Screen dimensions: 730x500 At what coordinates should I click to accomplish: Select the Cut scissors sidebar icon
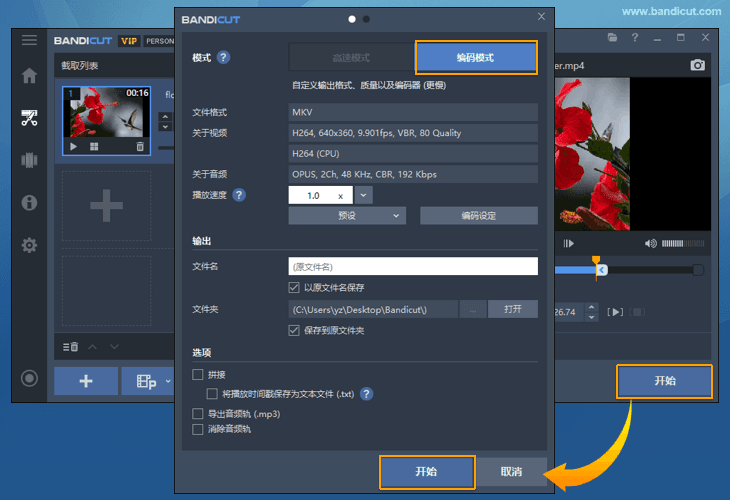click(x=29, y=118)
